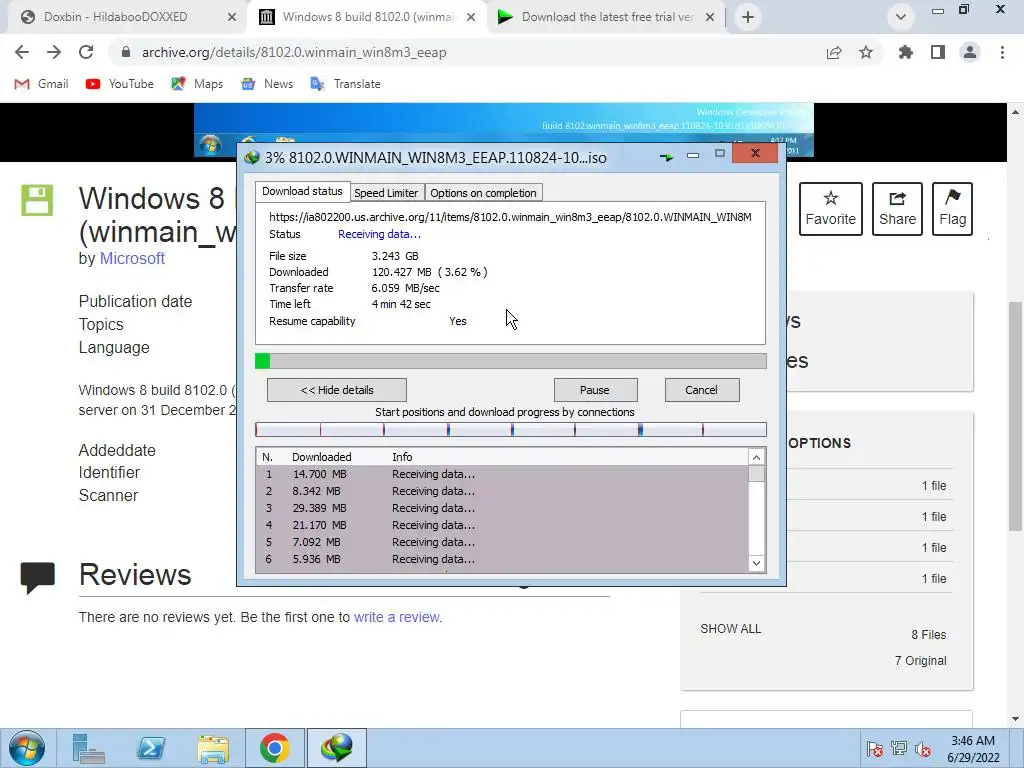The image size is (1024, 768).
Task: Open Server Manager from taskbar
Action: [88, 748]
